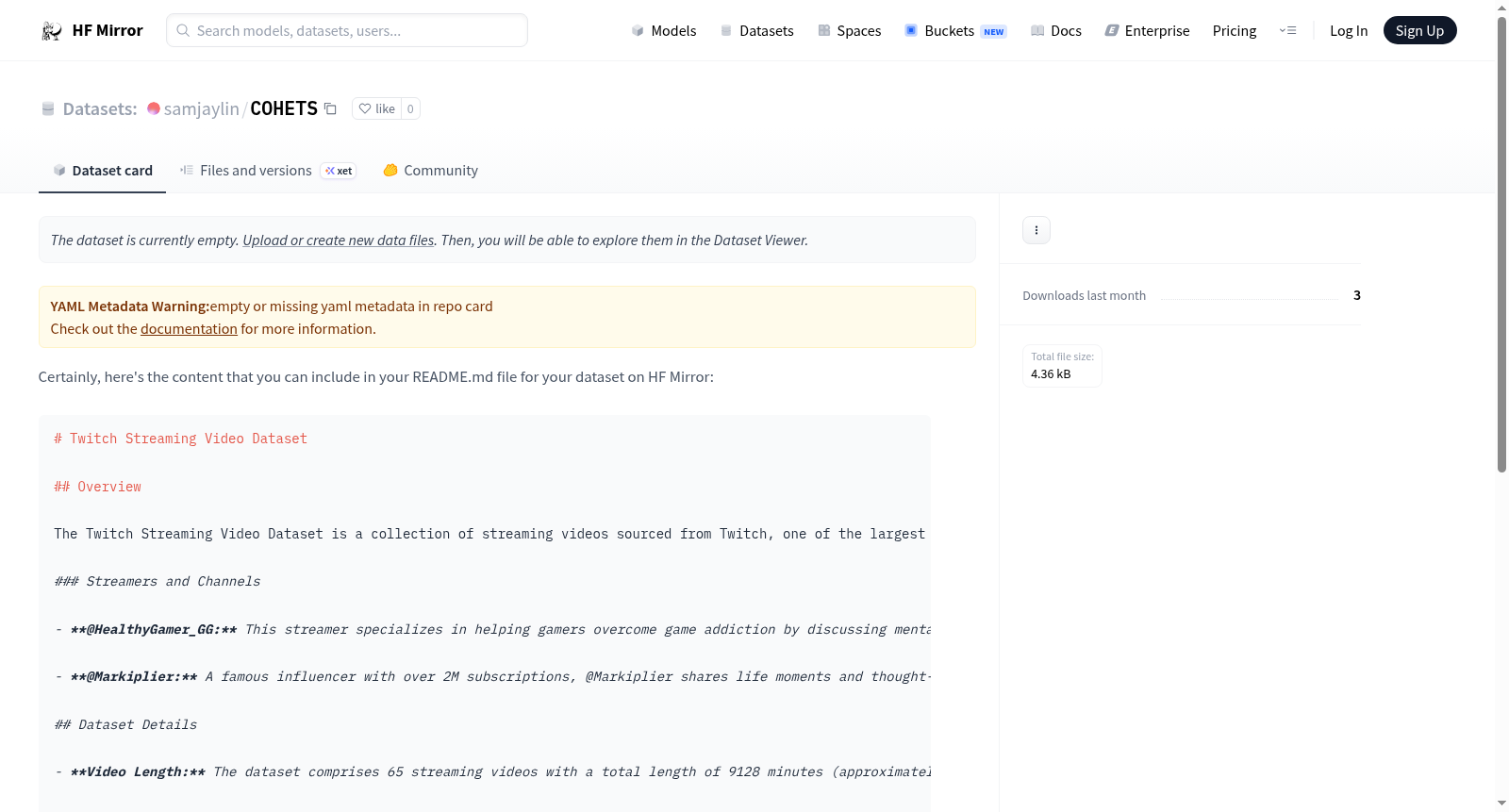Screen dimensions: 1509x812
Task: Switch to the Files and versions tab
Action: (x=268, y=171)
